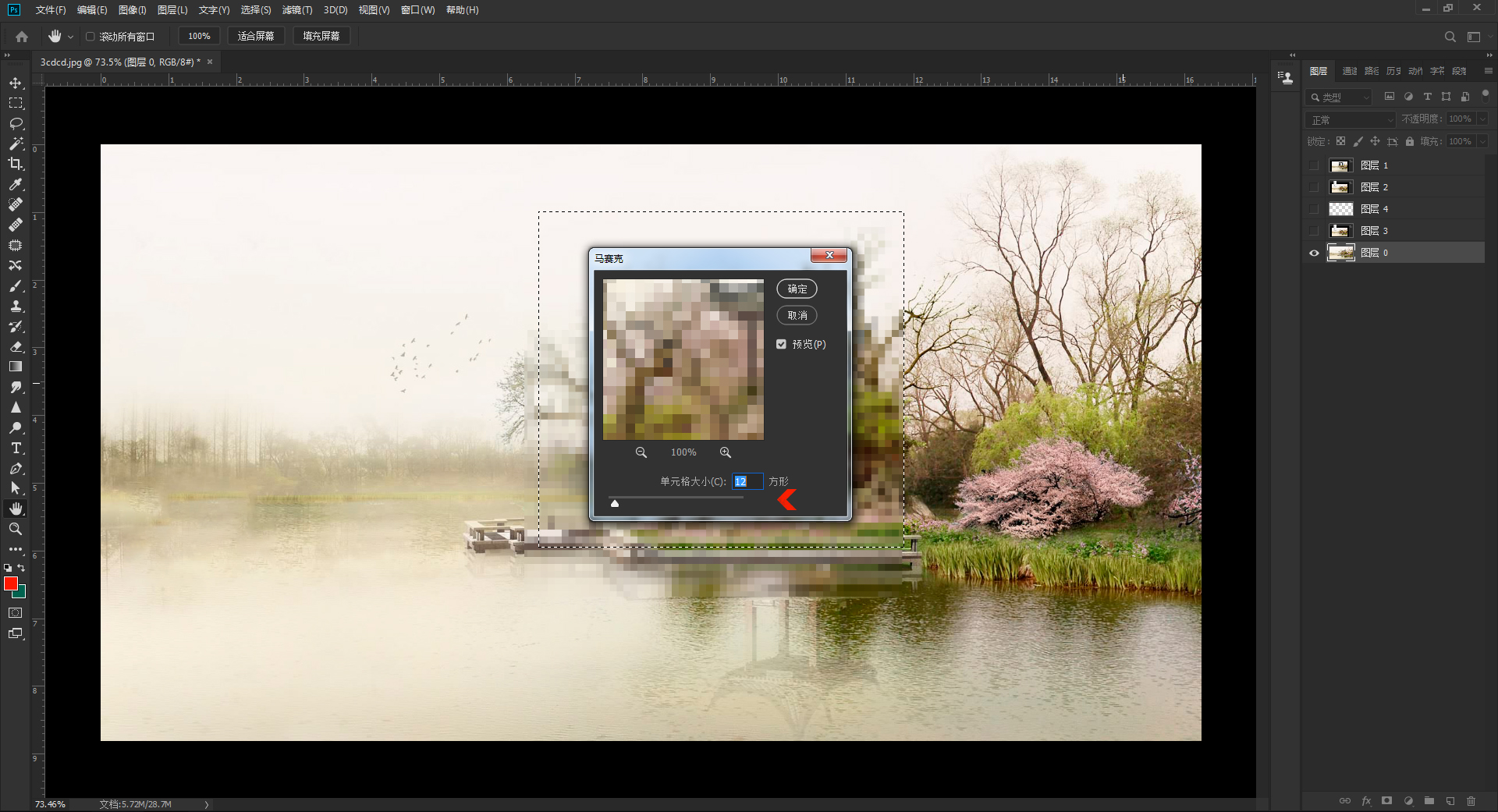This screenshot has height=812, width=1498.
Task: Click the green background color swatch
Action: tap(21, 593)
